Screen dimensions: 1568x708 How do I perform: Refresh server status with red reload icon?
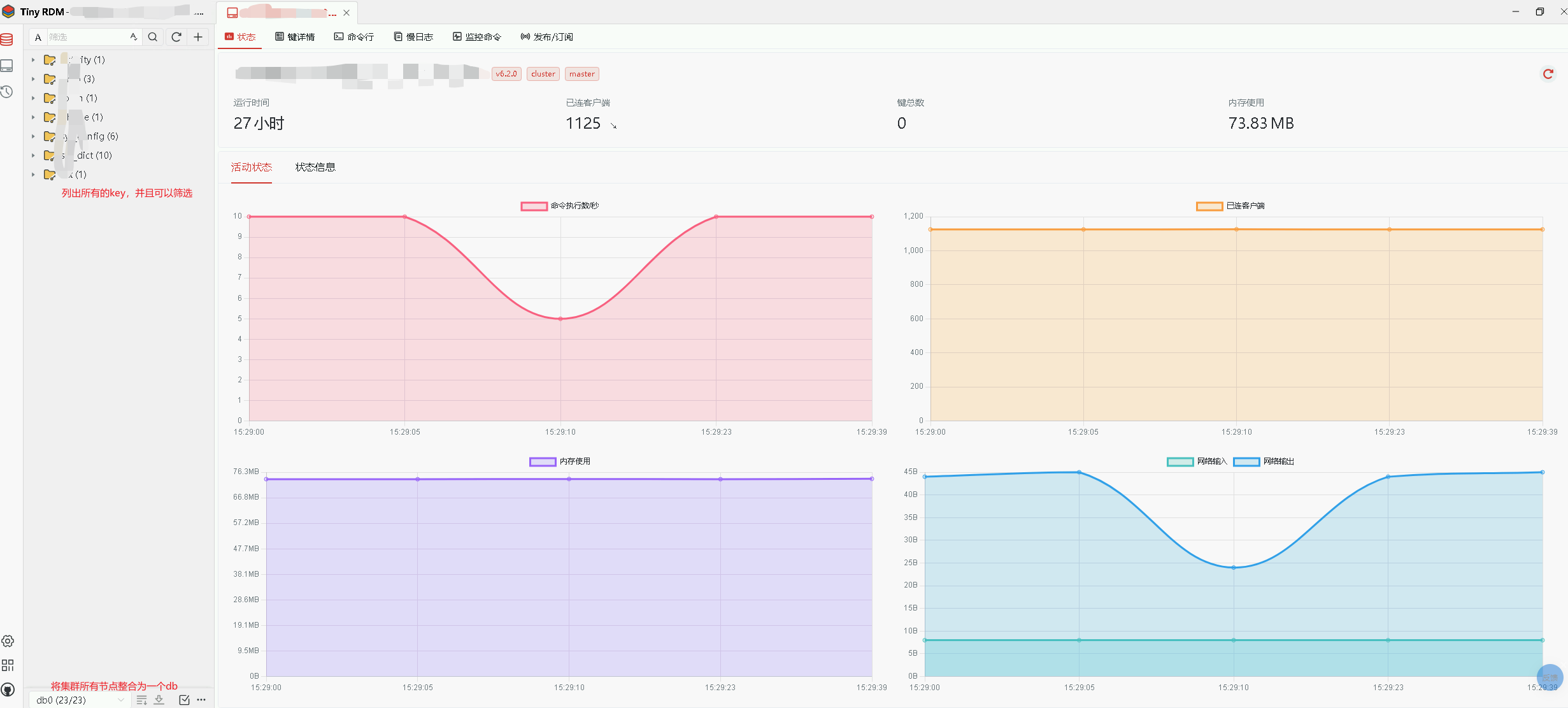pyautogui.click(x=1548, y=74)
